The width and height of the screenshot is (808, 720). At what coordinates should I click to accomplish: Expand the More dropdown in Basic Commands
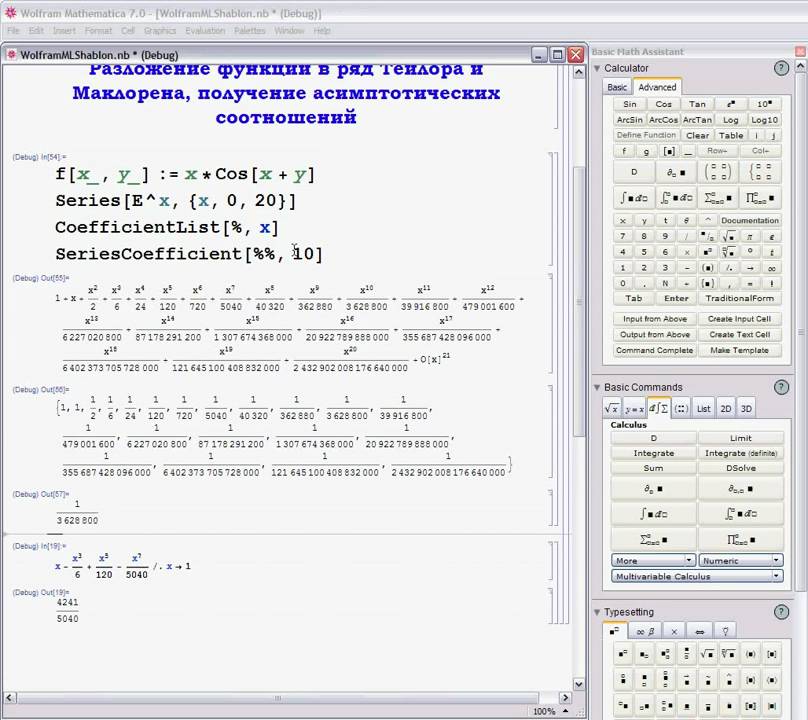point(653,560)
